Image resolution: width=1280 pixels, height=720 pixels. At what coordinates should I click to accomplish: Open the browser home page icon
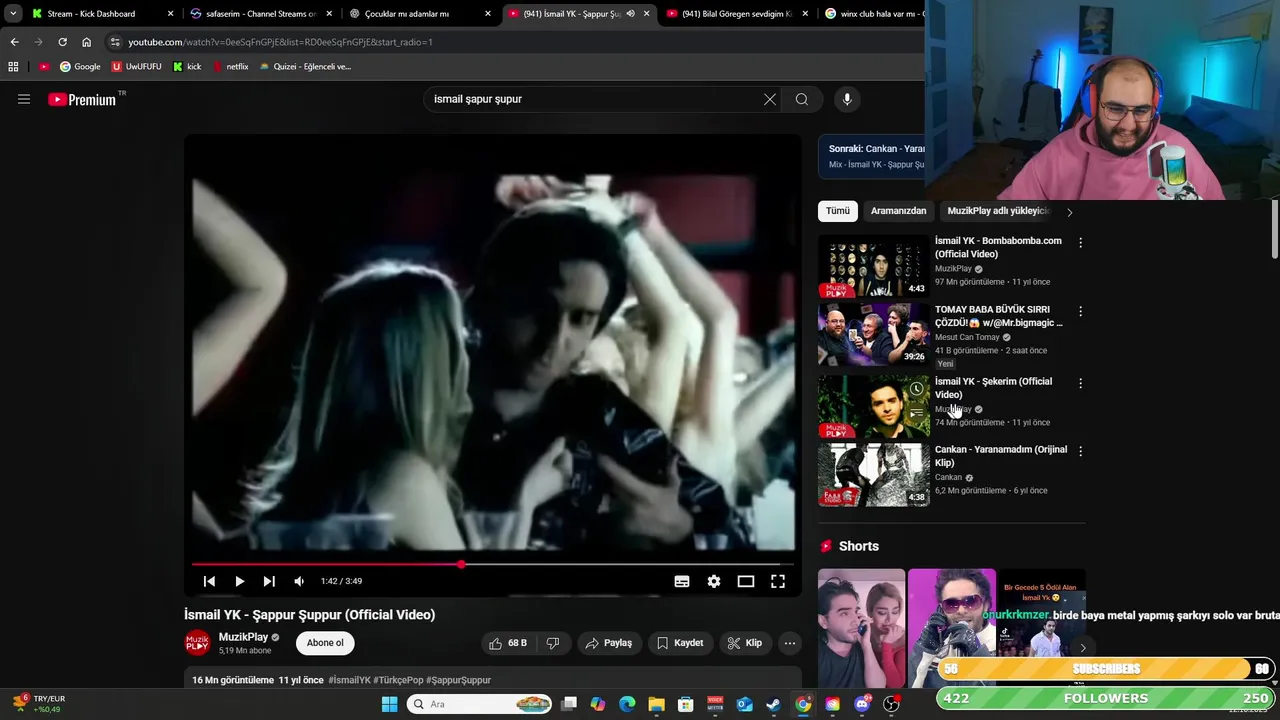coord(86,42)
